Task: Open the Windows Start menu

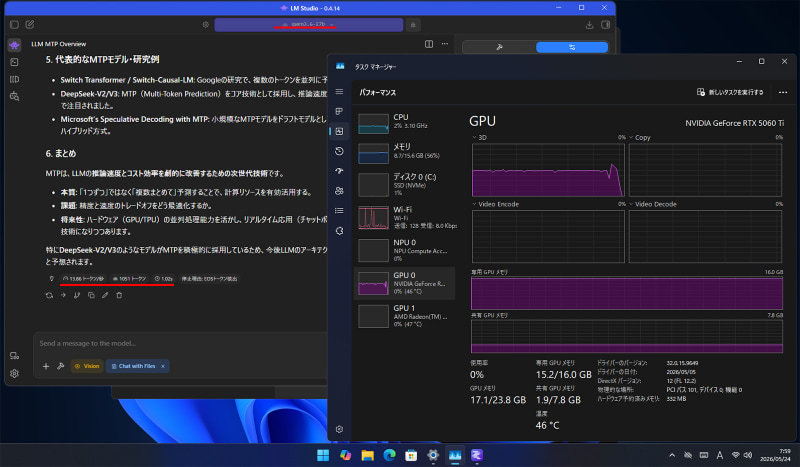Action: 323,455
